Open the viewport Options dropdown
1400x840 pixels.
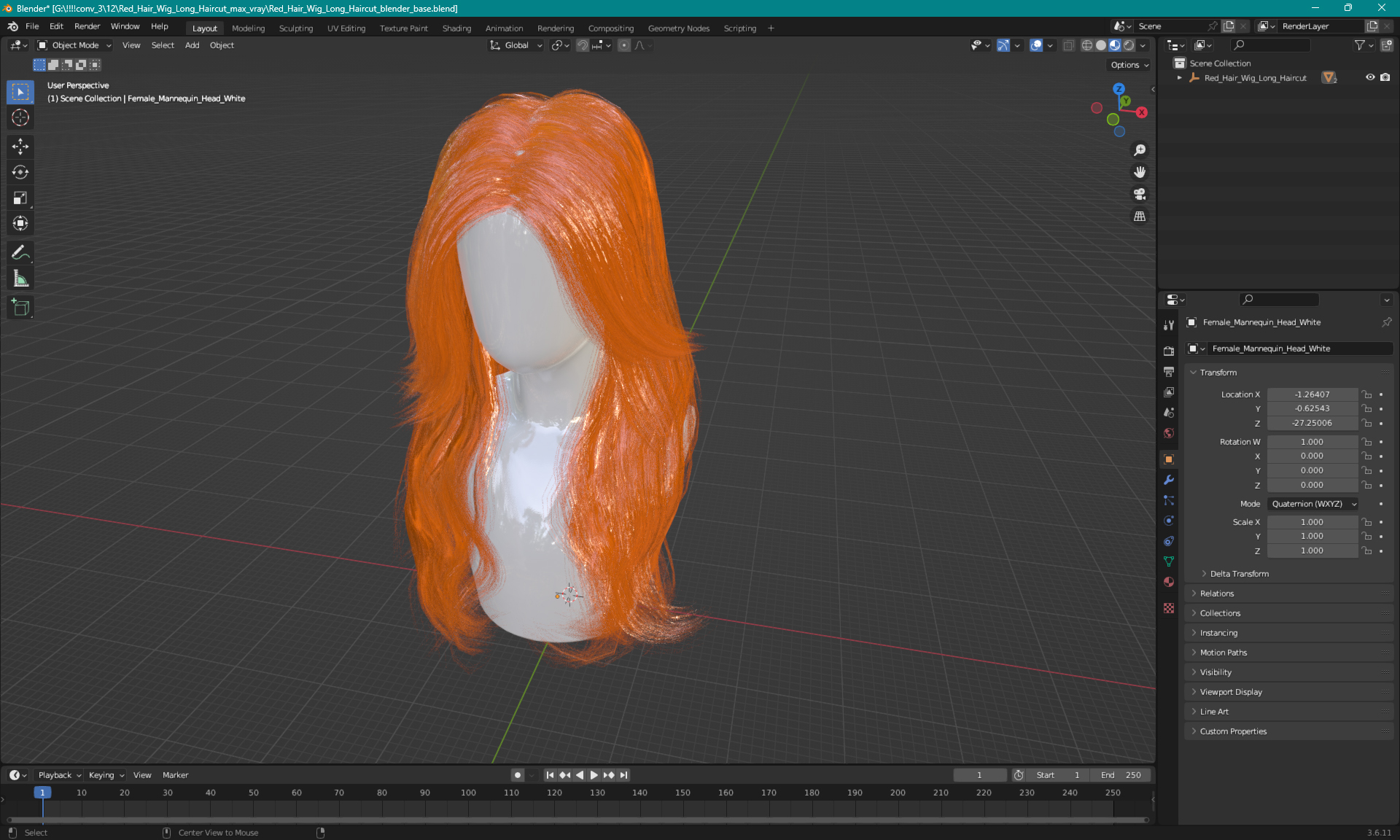coord(1129,65)
